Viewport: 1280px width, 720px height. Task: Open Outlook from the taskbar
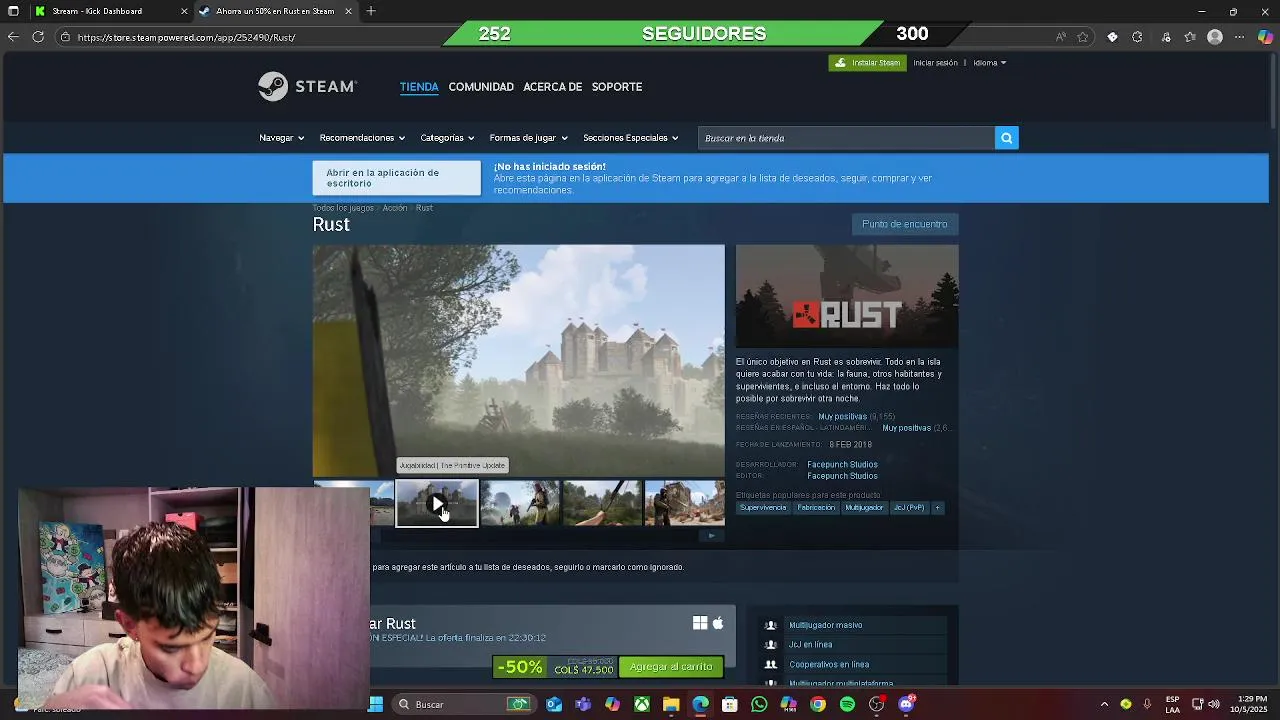(x=554, y=704)
